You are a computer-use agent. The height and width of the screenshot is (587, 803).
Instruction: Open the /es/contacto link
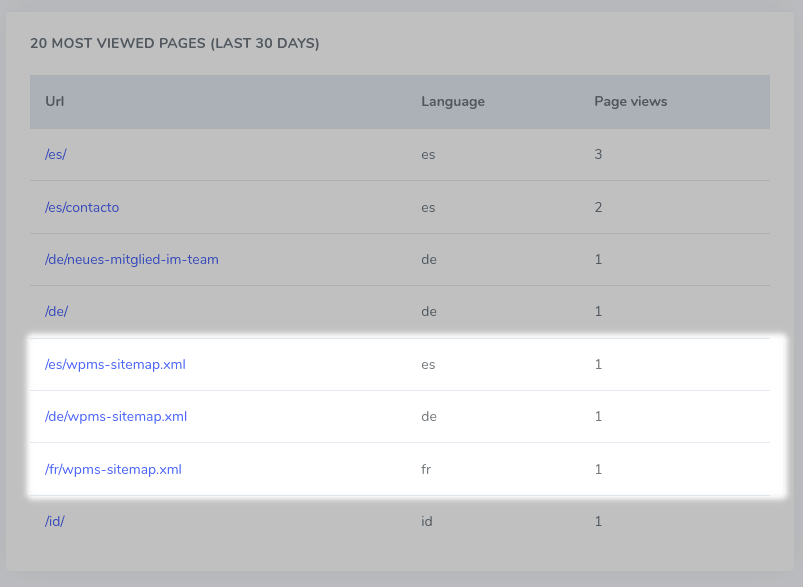(82, 207)
